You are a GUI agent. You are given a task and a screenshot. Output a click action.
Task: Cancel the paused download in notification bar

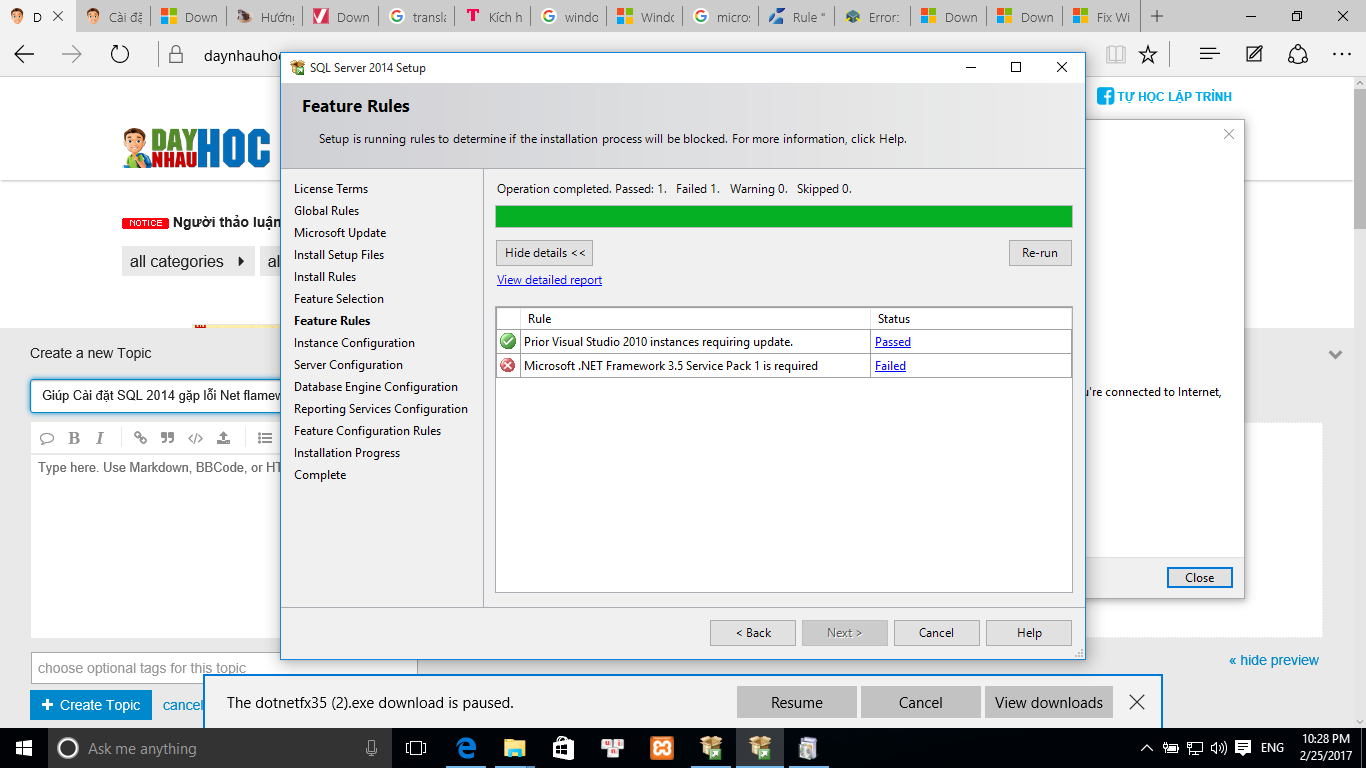point(921,703)
